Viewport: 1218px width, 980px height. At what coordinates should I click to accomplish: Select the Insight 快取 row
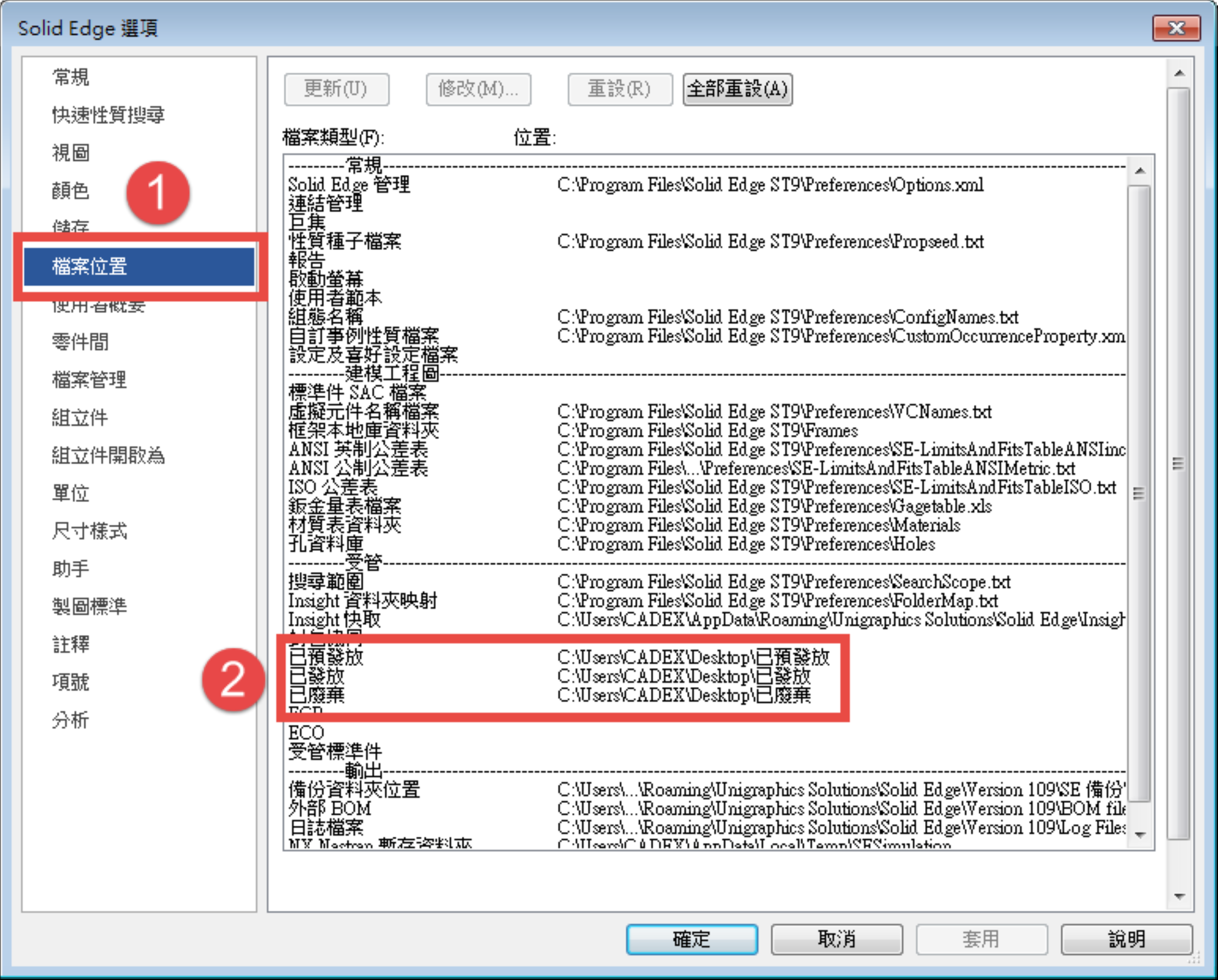point(706,620)
